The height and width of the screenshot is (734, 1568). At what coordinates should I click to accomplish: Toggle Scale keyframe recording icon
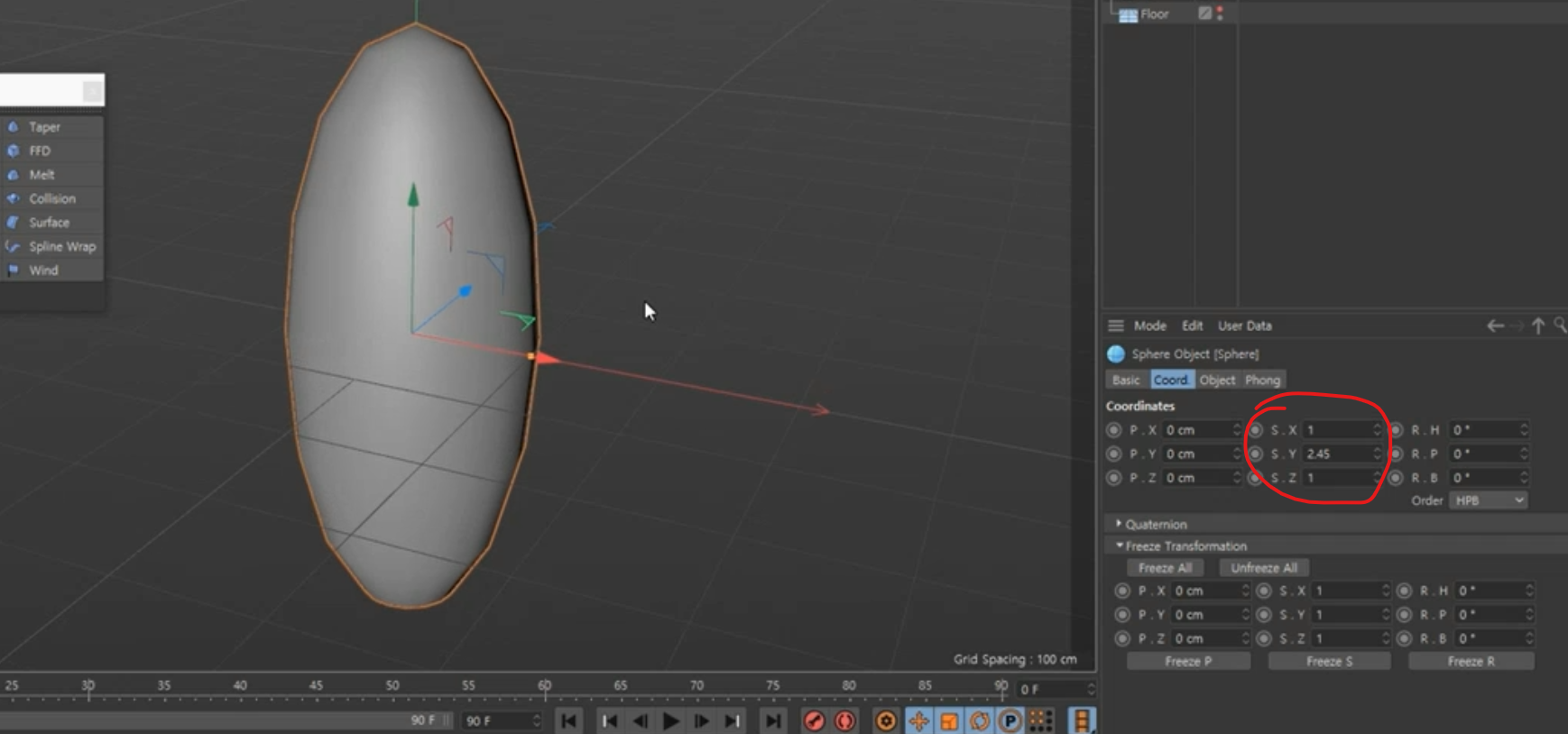tap(949, 720)
